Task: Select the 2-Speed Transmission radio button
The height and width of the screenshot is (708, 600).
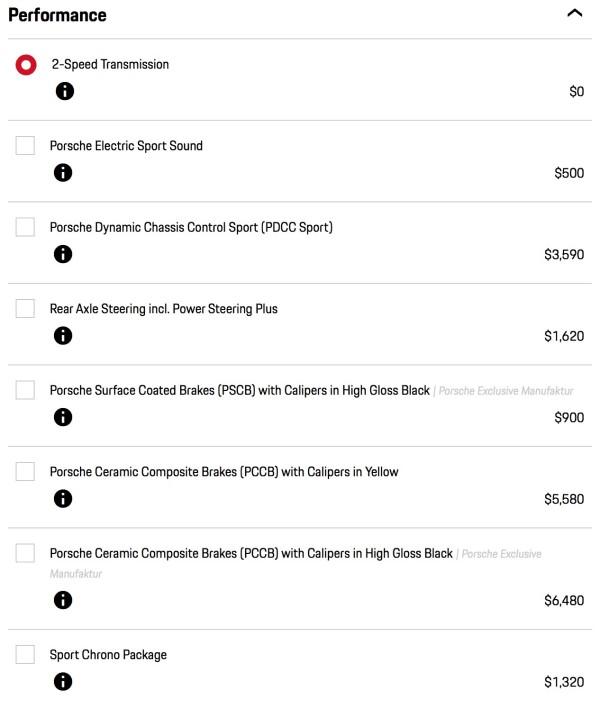Action: tap(26, 65)
